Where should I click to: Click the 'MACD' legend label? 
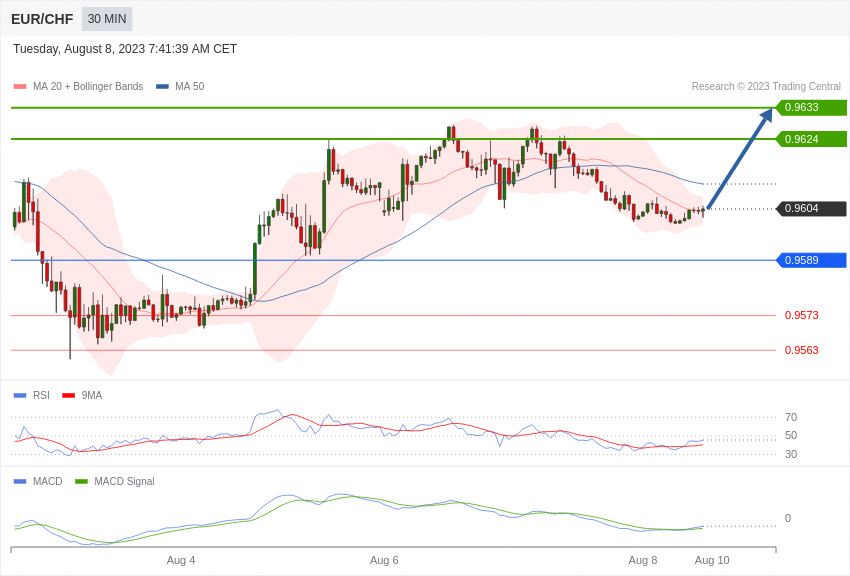(48, 481)
